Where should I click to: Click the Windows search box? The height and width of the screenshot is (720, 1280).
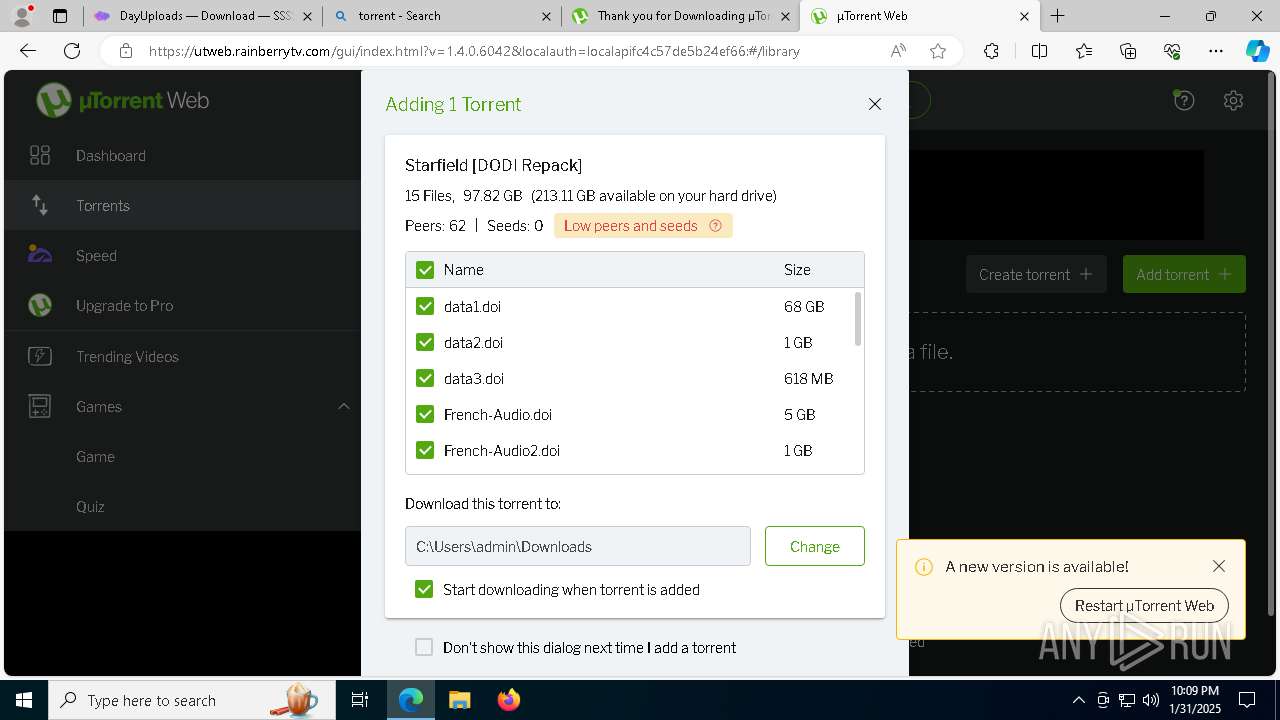point(190,700)
